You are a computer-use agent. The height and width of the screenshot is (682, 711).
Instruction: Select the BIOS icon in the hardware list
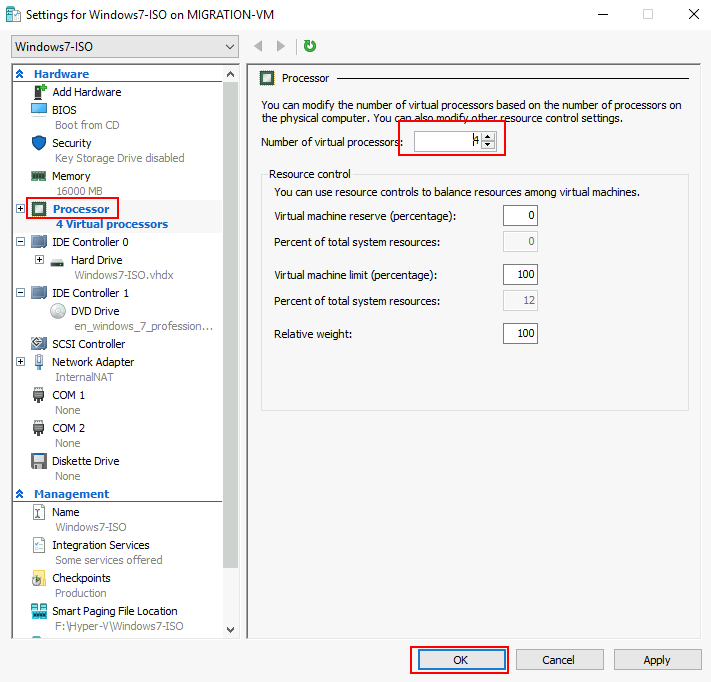click(x=39, y=110)
